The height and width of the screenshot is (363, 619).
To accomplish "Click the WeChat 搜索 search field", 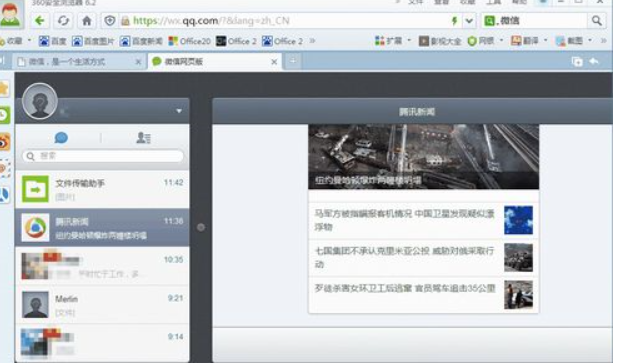I will pyautogui.click(x=103, y=156).
